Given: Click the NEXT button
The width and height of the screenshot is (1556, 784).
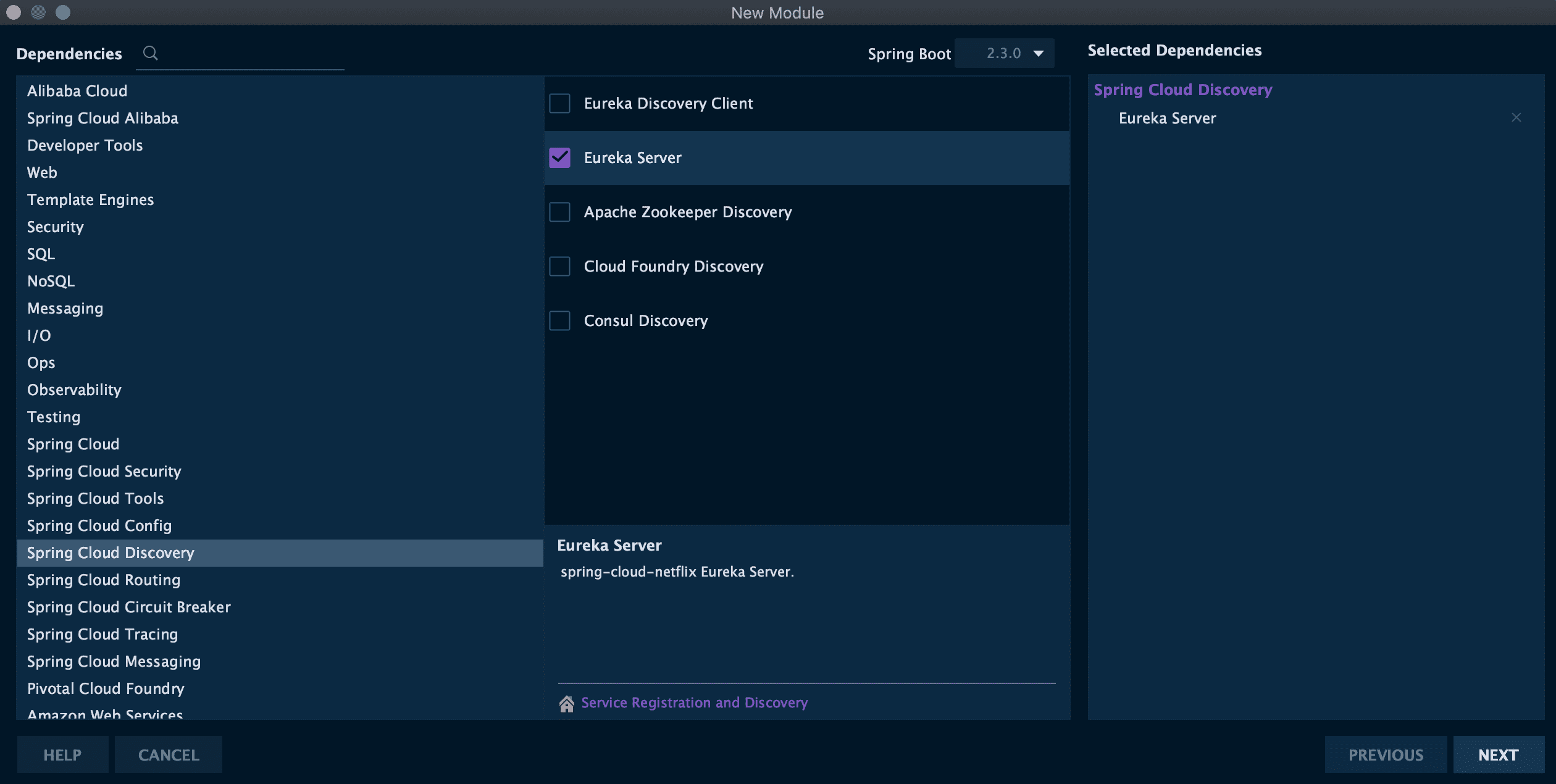Looking at the screenshot, I should 1498,754.
